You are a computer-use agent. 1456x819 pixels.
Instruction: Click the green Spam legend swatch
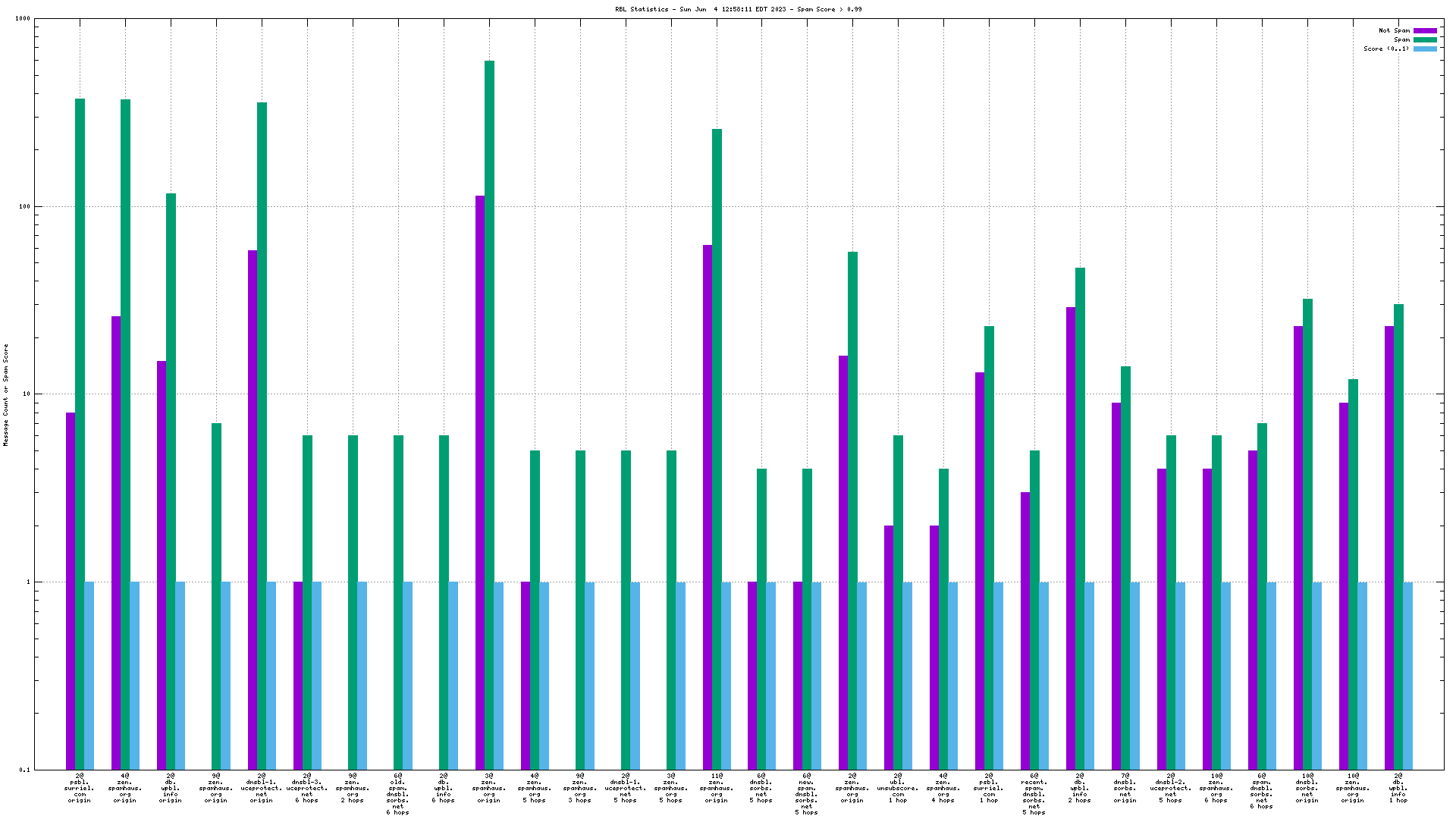point(1425,40)
